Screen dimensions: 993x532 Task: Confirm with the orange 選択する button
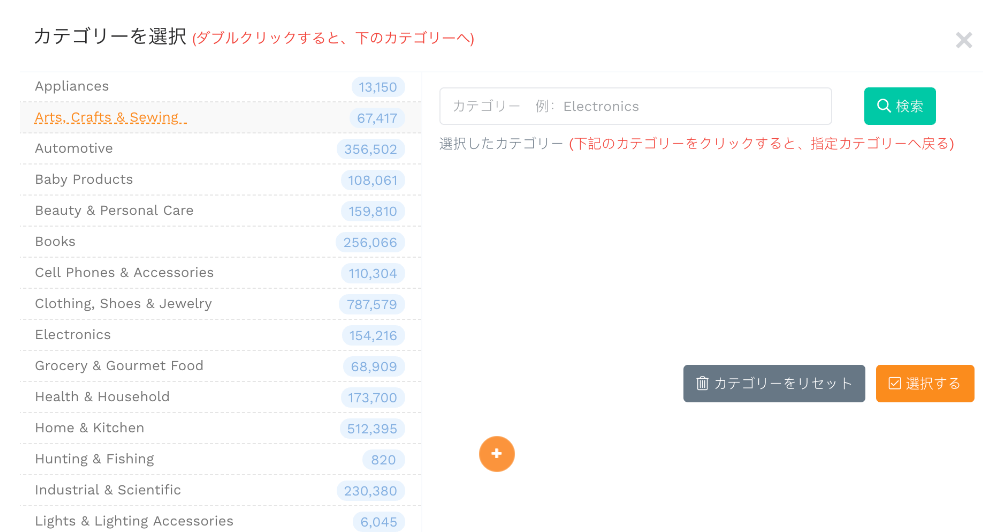pos(924,384)
